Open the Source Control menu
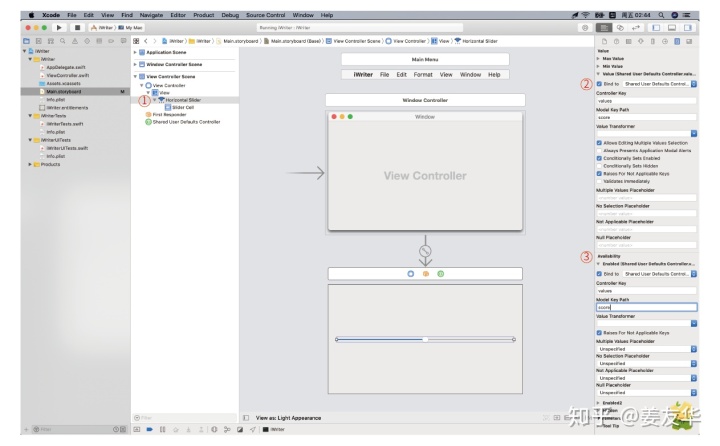Screen dimensions: 720x446 pos(265,15)
